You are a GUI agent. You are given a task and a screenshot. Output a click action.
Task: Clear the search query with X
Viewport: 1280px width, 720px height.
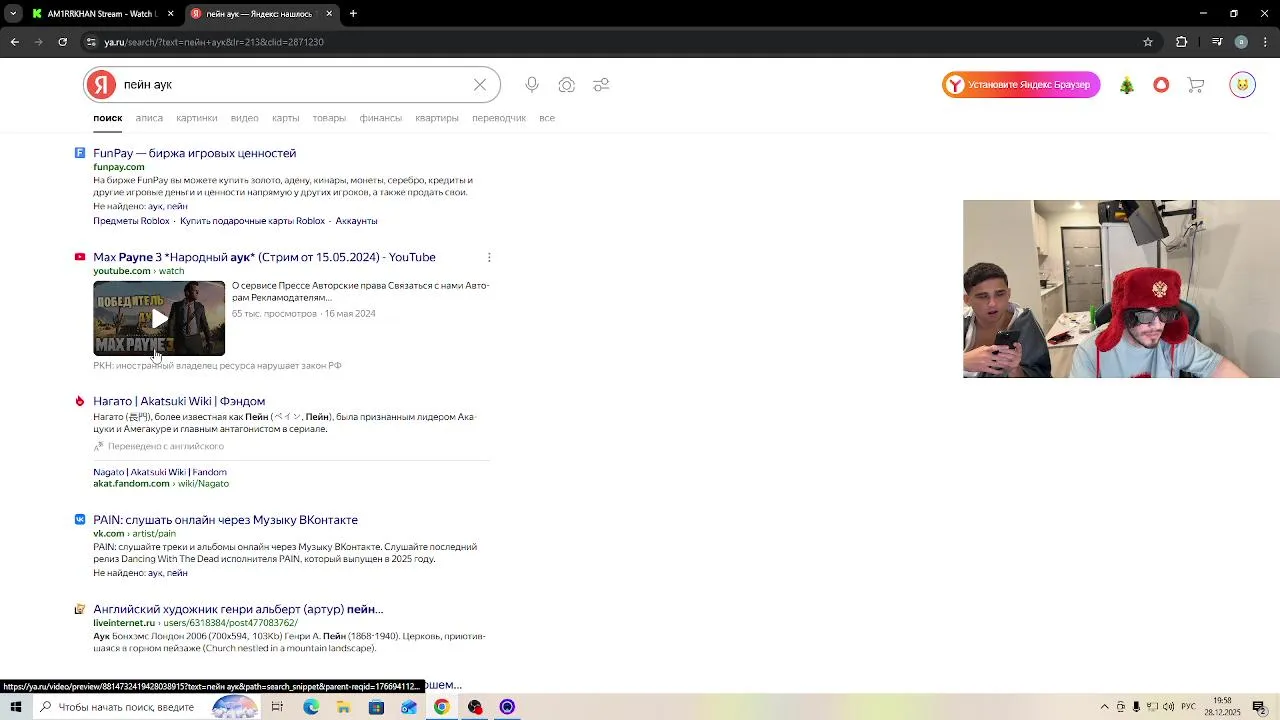[480, 85]
